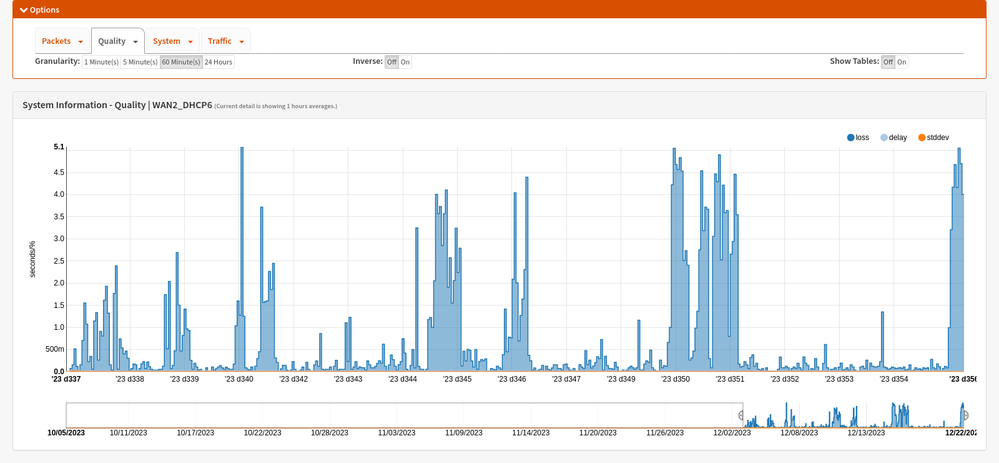Screen dimensions: 999x463
Task: Toggle the loss series legend dot
Action: tap(850, 137)
